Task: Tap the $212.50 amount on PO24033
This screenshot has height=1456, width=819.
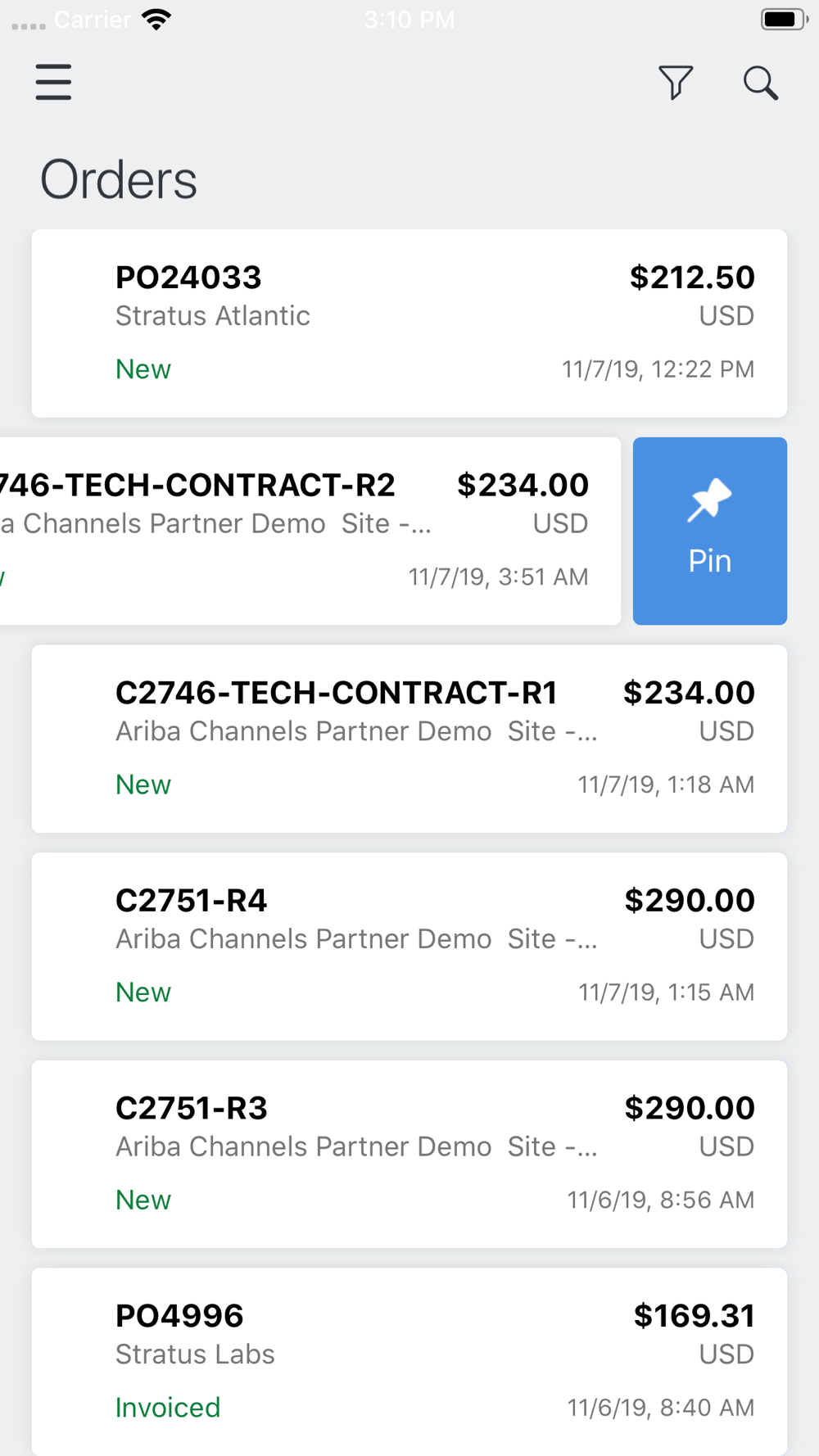Action: coord(692,278)
